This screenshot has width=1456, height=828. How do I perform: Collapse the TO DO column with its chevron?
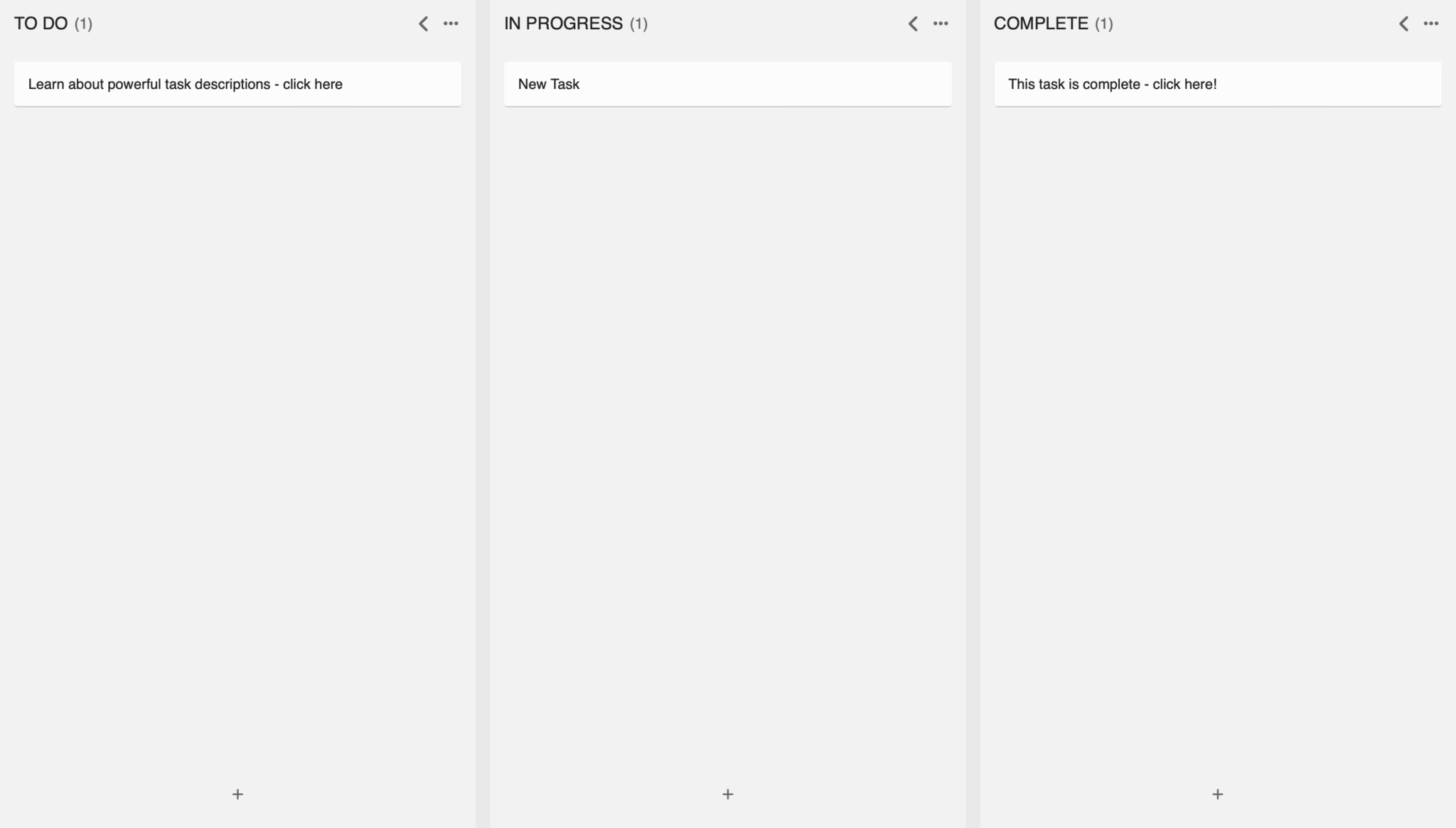click(x=423, y=23)
